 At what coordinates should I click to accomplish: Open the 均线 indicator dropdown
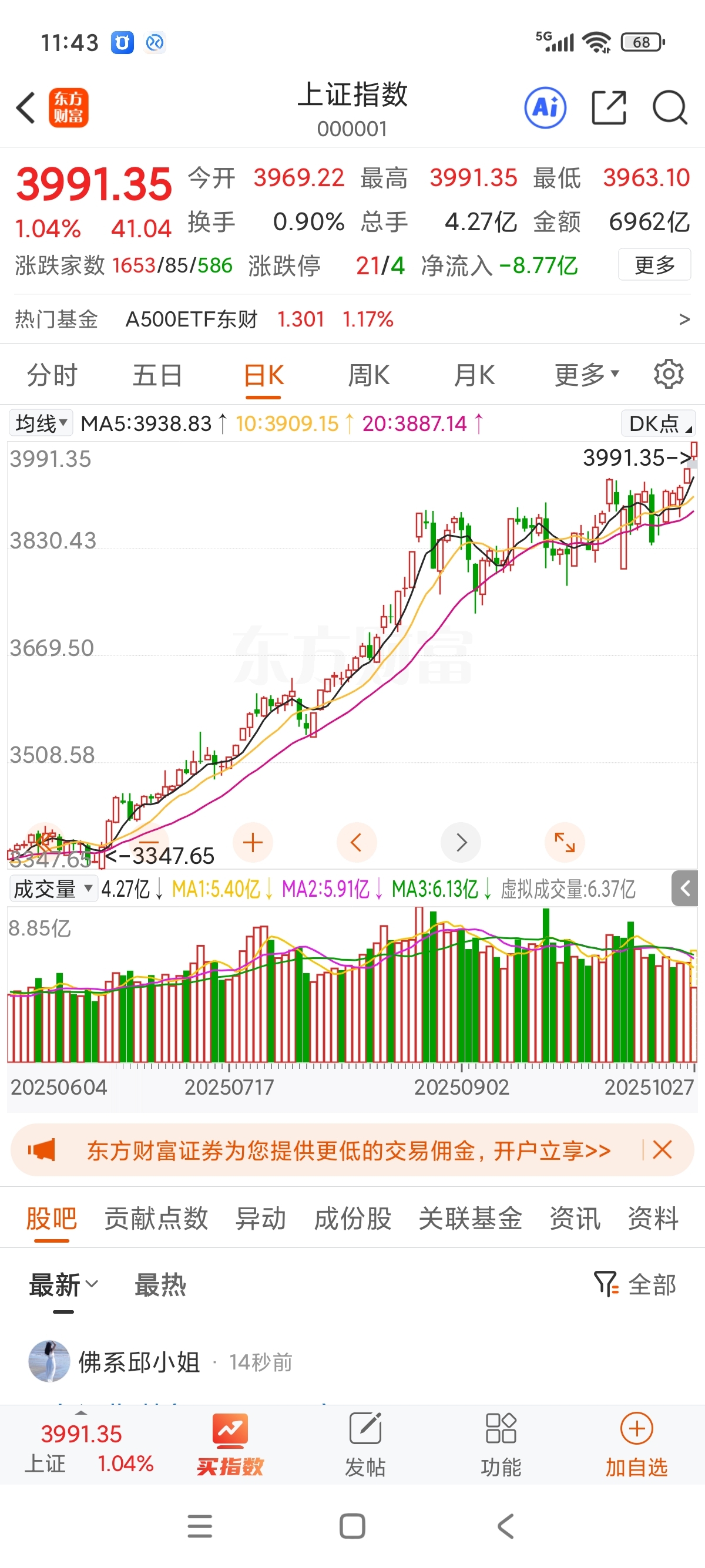click(x=41, y=423)
